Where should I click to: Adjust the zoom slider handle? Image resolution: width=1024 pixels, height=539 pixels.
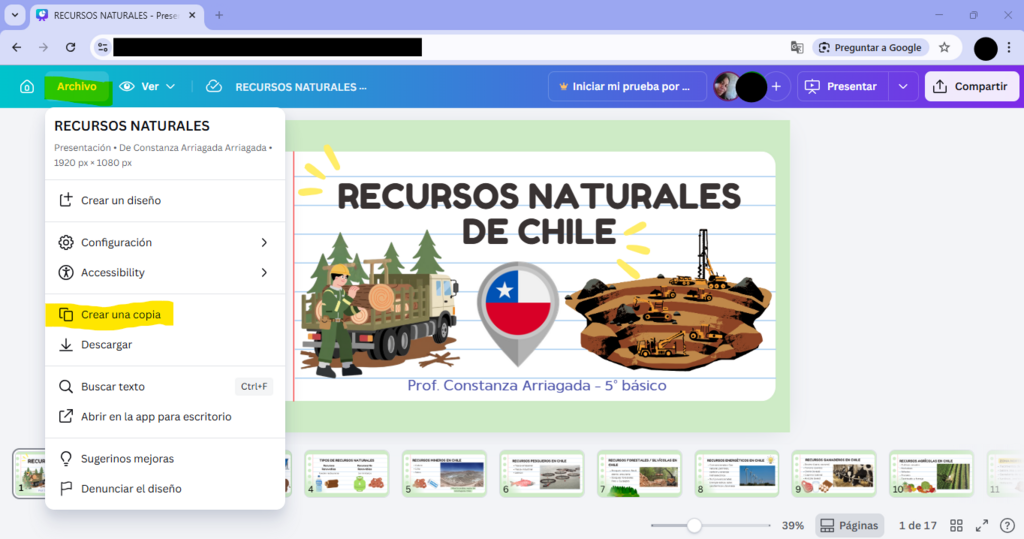694,525
